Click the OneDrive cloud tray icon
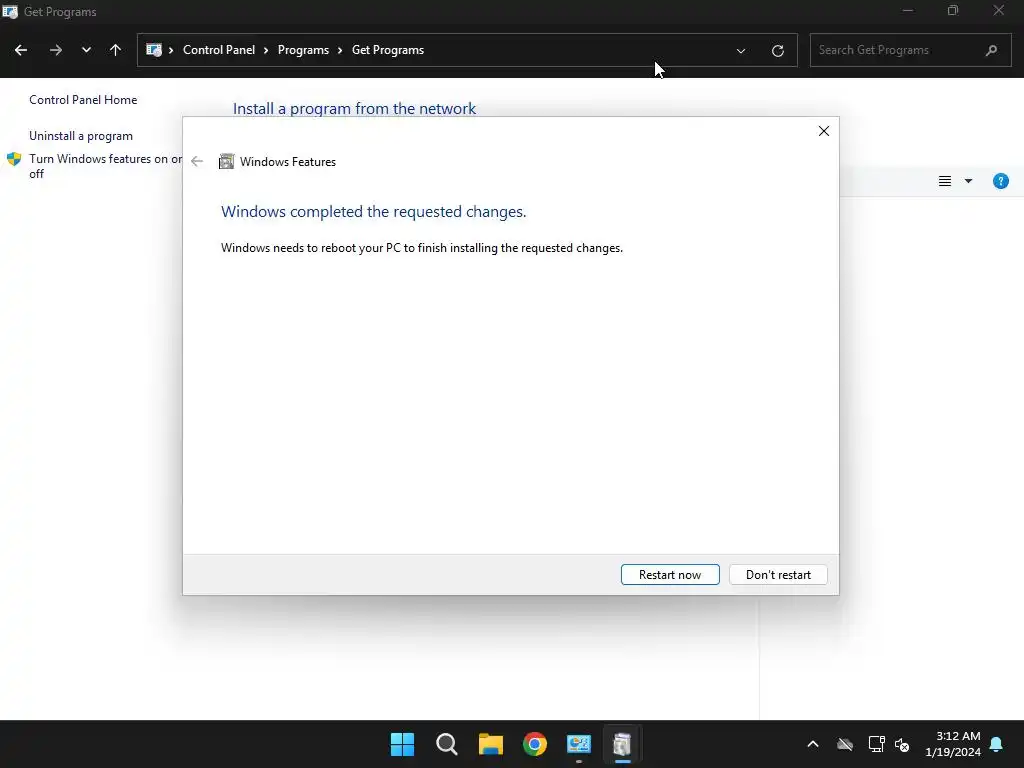 845,744
